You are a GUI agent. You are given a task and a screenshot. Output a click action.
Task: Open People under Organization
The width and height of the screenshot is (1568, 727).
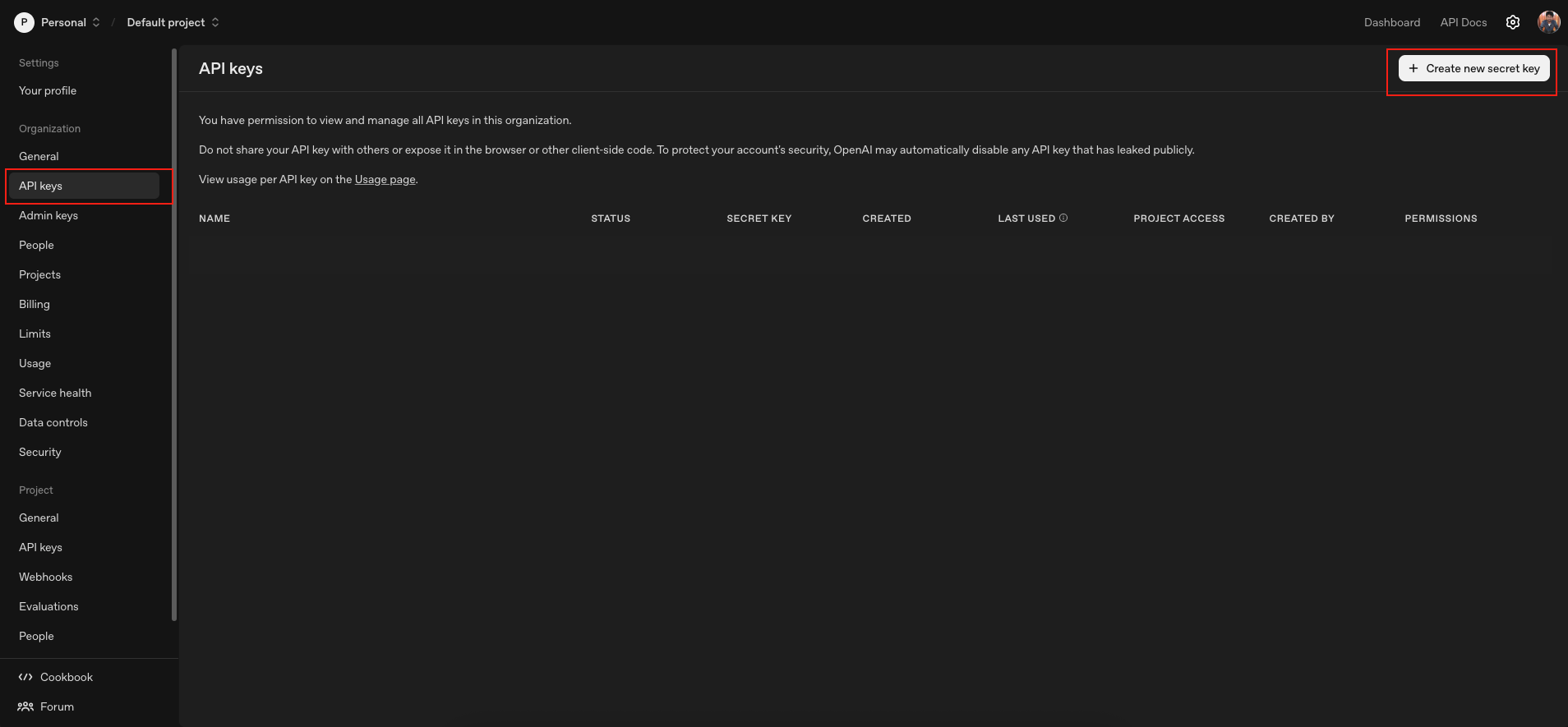coord(36,245)
